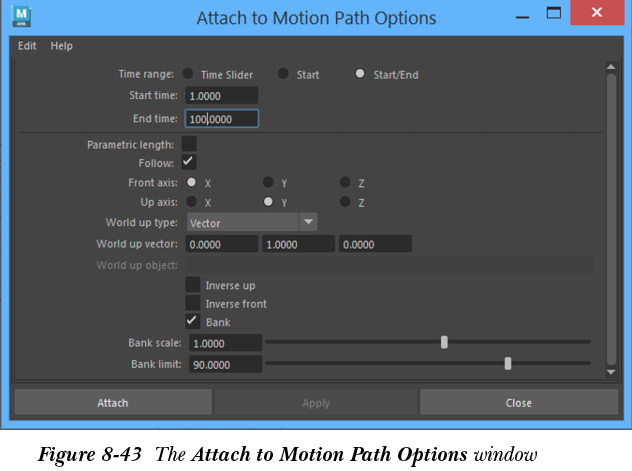Open the Edit menu
The height and width of the screenshot is (471, 632).
(27, 46)
